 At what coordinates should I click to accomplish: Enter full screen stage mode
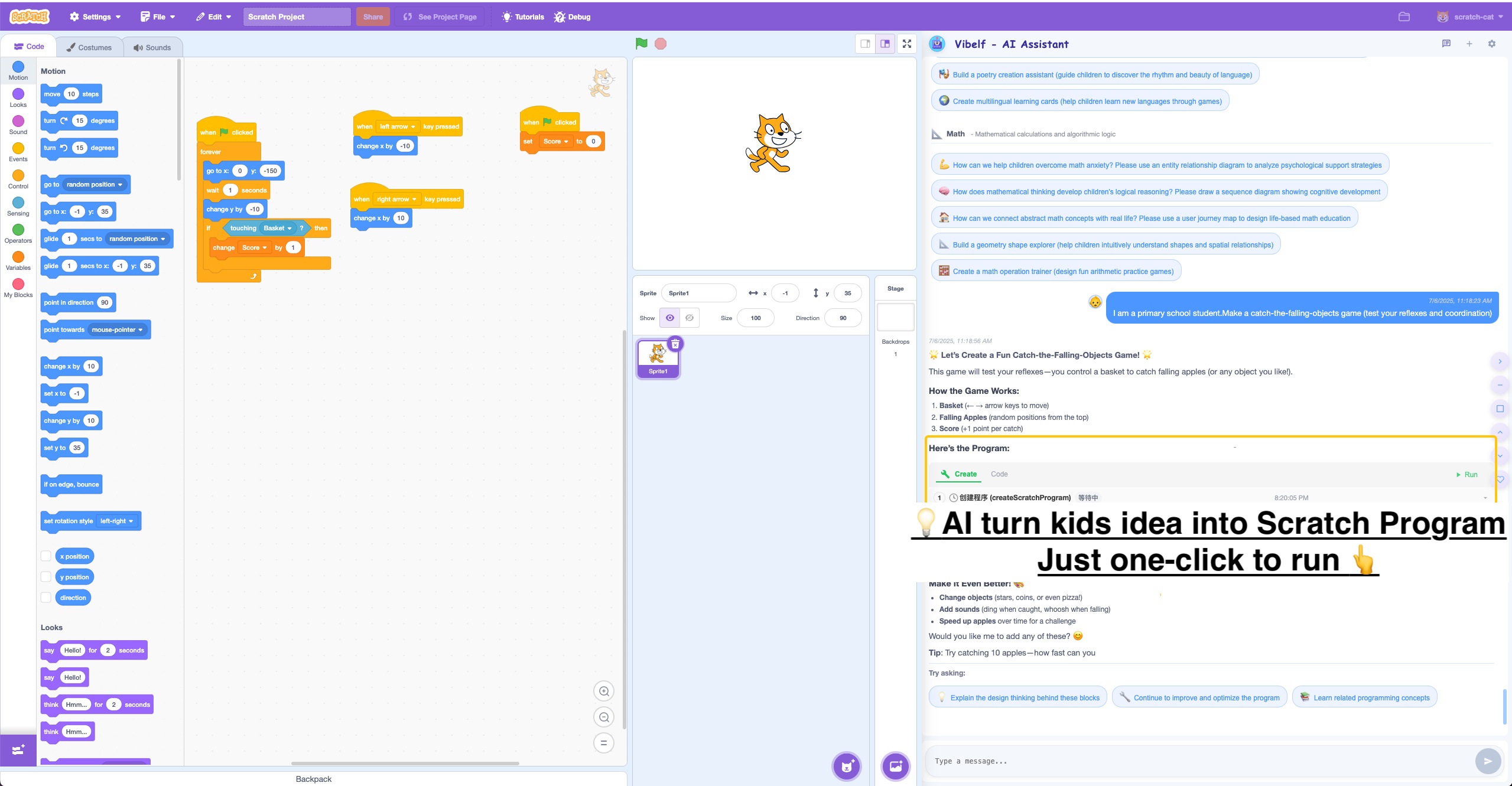[x=906, y=44]
